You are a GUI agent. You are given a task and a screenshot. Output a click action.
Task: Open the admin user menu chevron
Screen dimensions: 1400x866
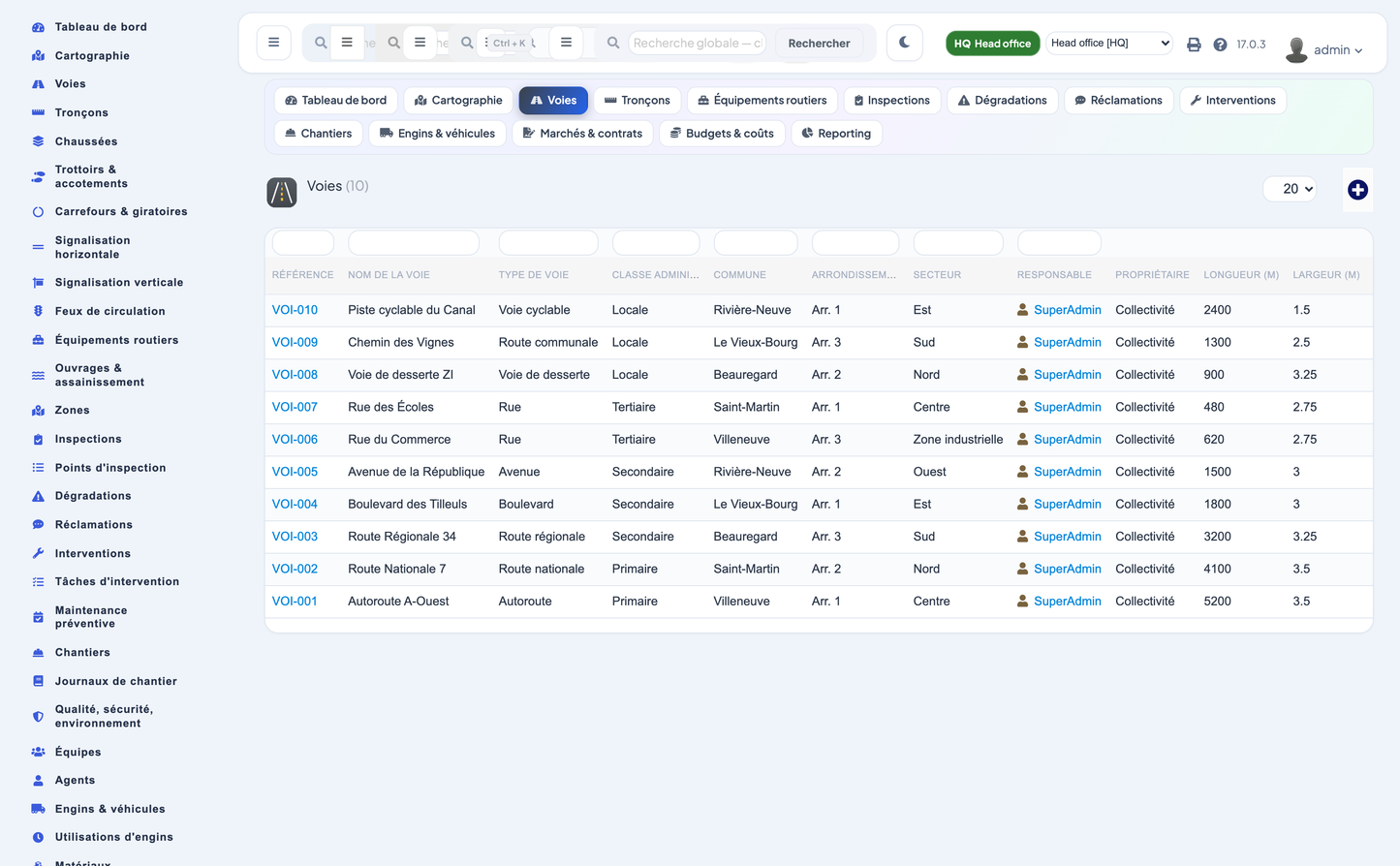(1358, 50)
